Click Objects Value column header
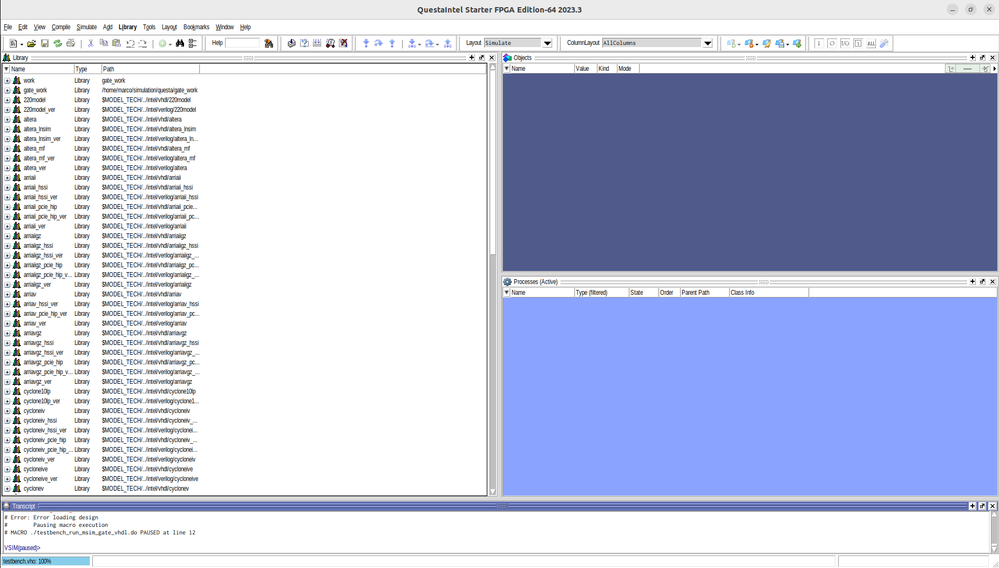This screenshot has width=999, height=568. (585, 68)
